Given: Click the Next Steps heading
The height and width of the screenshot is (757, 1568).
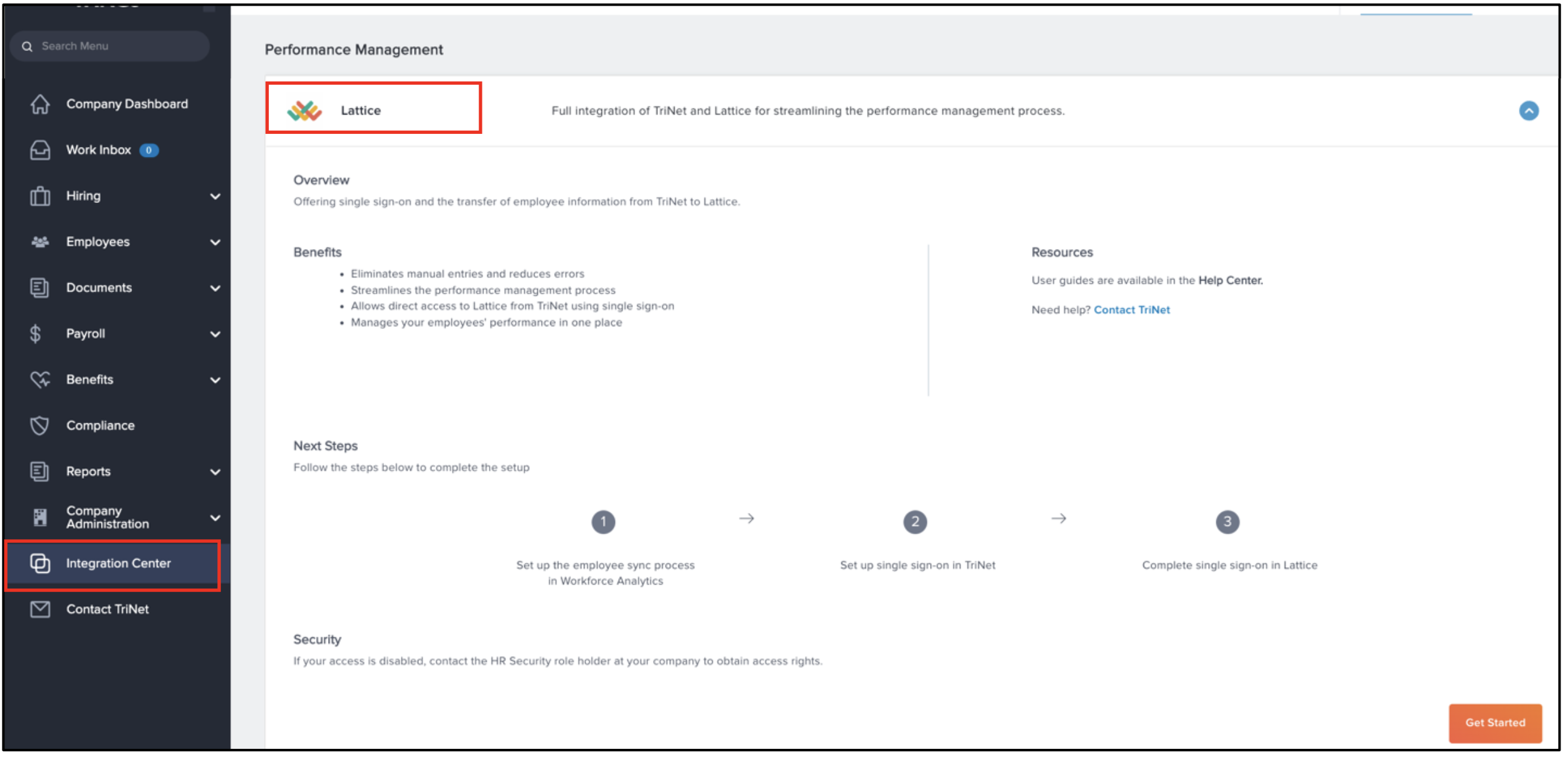Looking at the screenshot, I should point(326,446).
